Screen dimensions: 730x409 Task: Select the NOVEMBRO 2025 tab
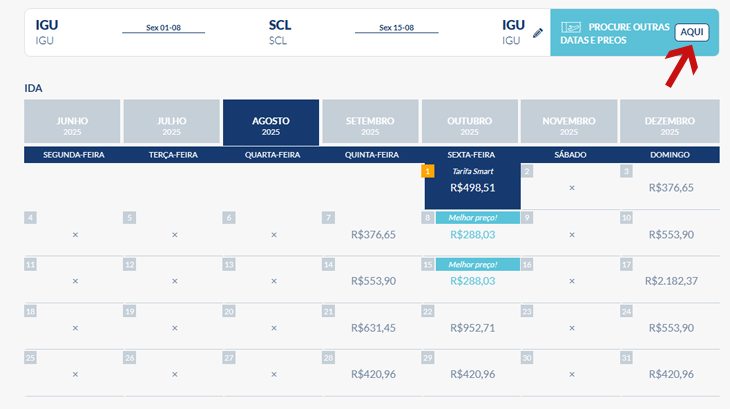(x=569, y=121)
